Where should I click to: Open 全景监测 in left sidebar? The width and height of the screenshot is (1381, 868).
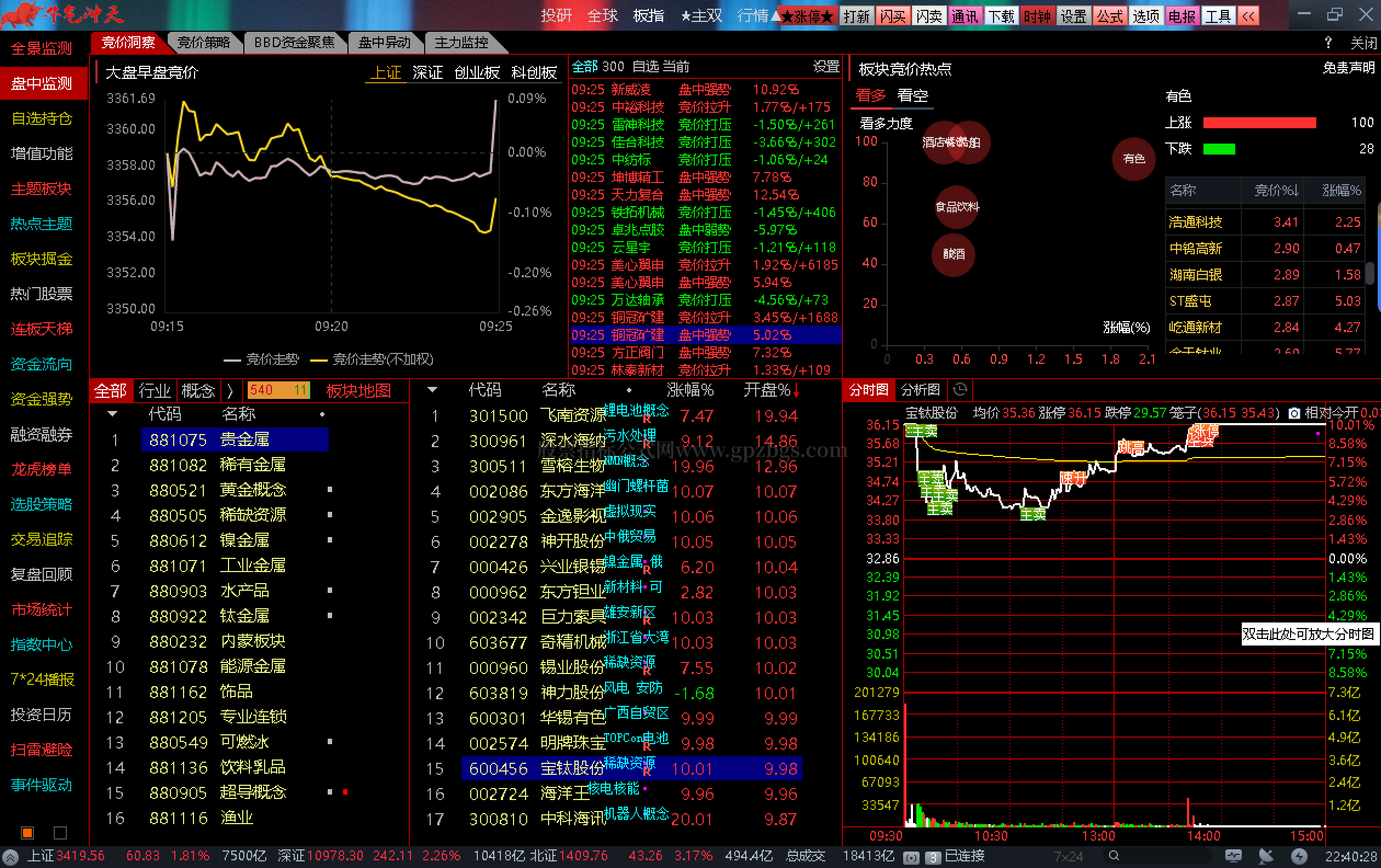(42, 48)
